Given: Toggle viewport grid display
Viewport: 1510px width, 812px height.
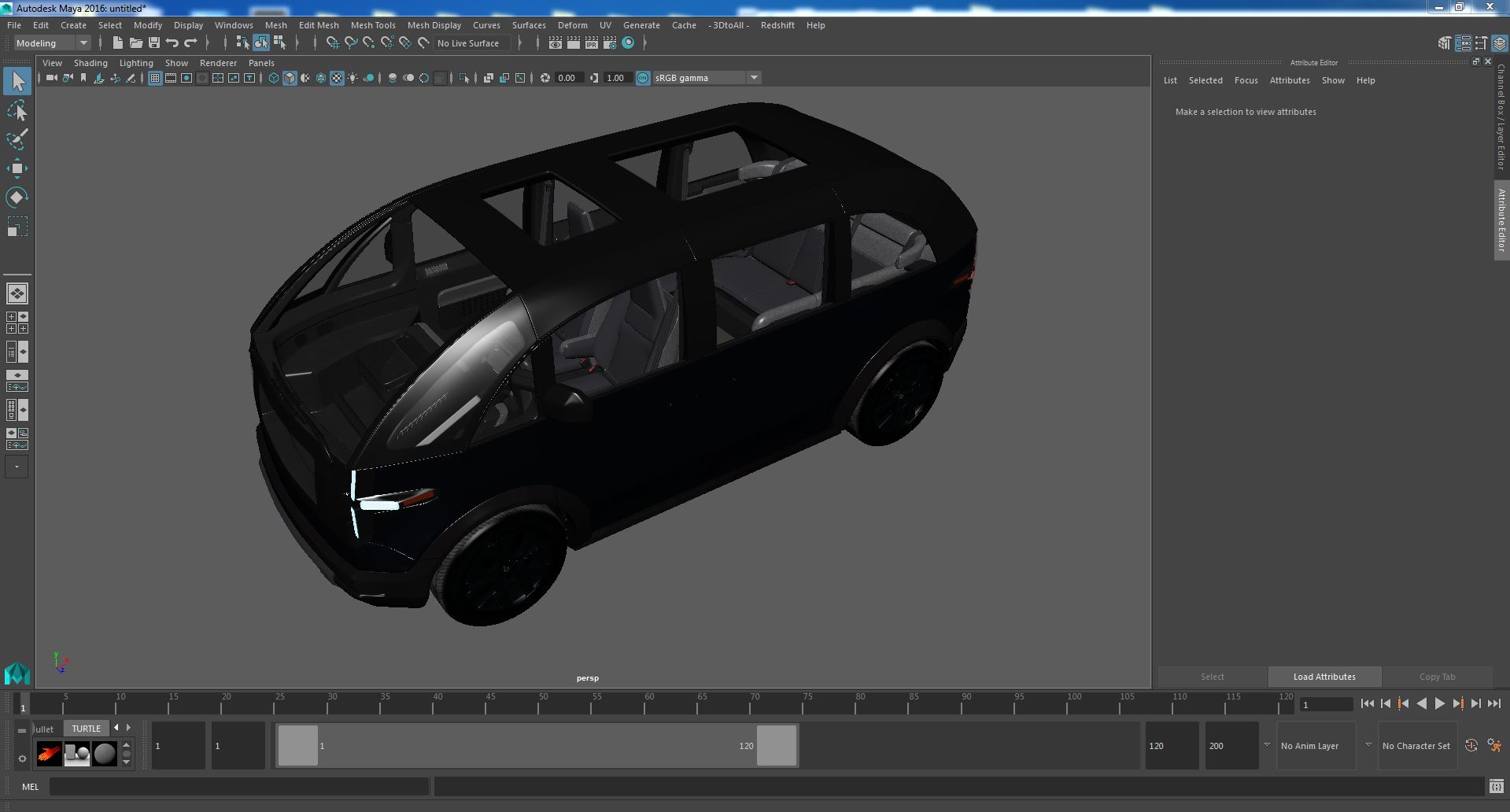Looking at the screenshot, I should 155,78.
